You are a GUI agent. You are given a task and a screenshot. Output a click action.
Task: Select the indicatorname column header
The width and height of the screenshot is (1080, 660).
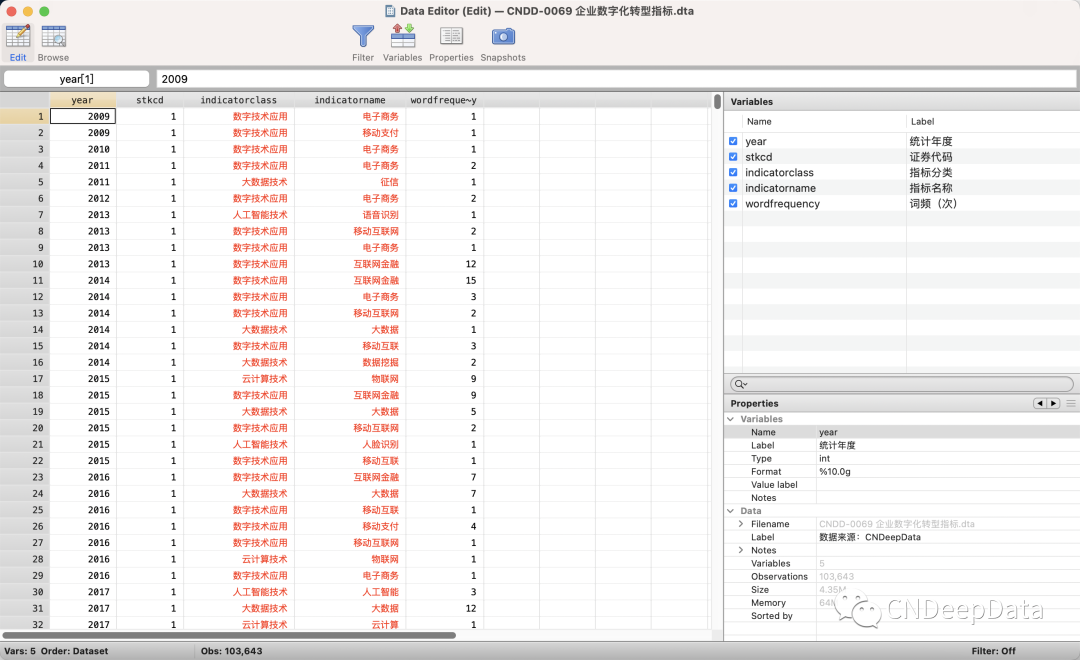tap(350, 100)
